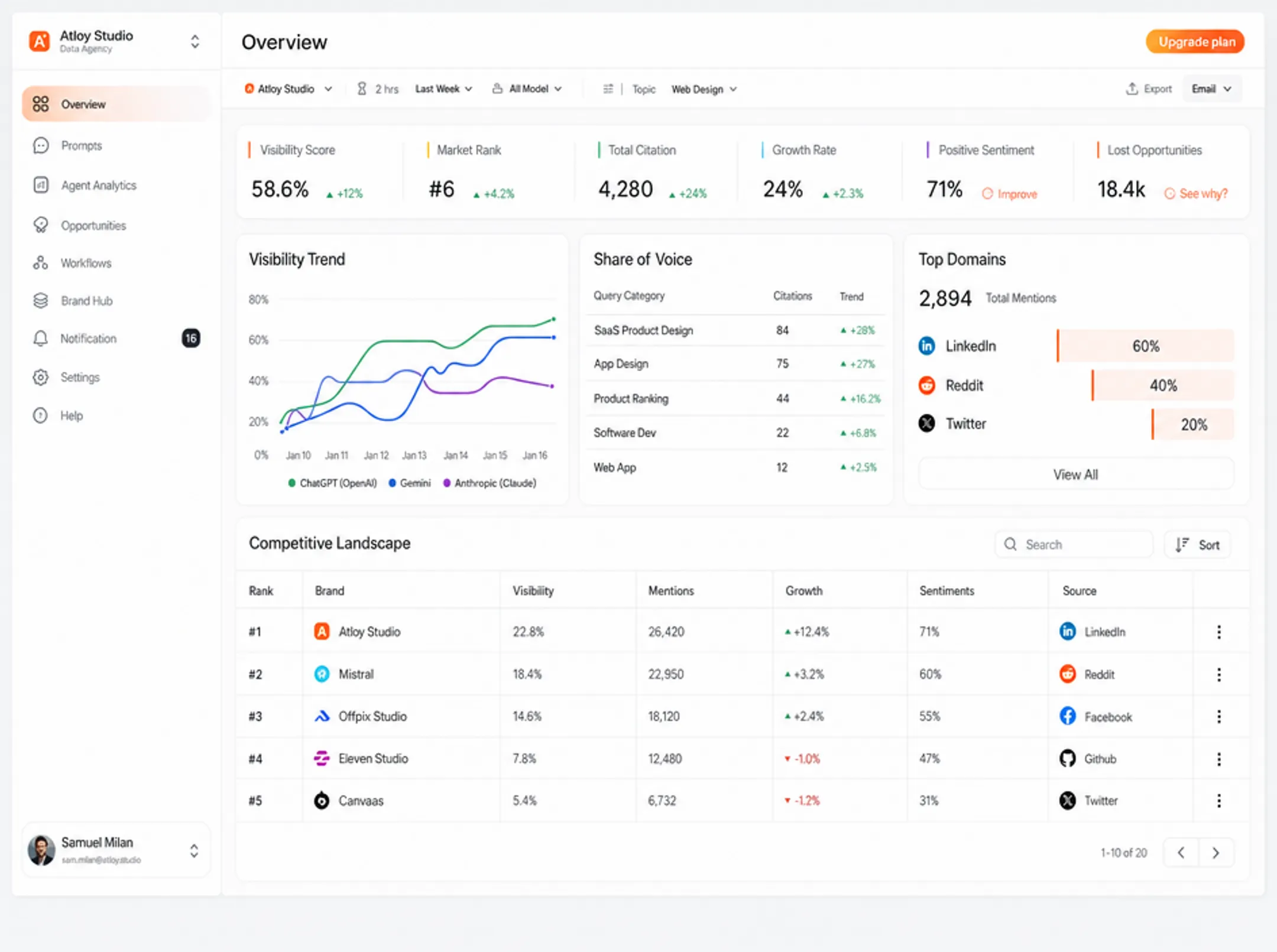Click the LinkedIn 60% bar

pyautogui.click(x=1146, y=346)
